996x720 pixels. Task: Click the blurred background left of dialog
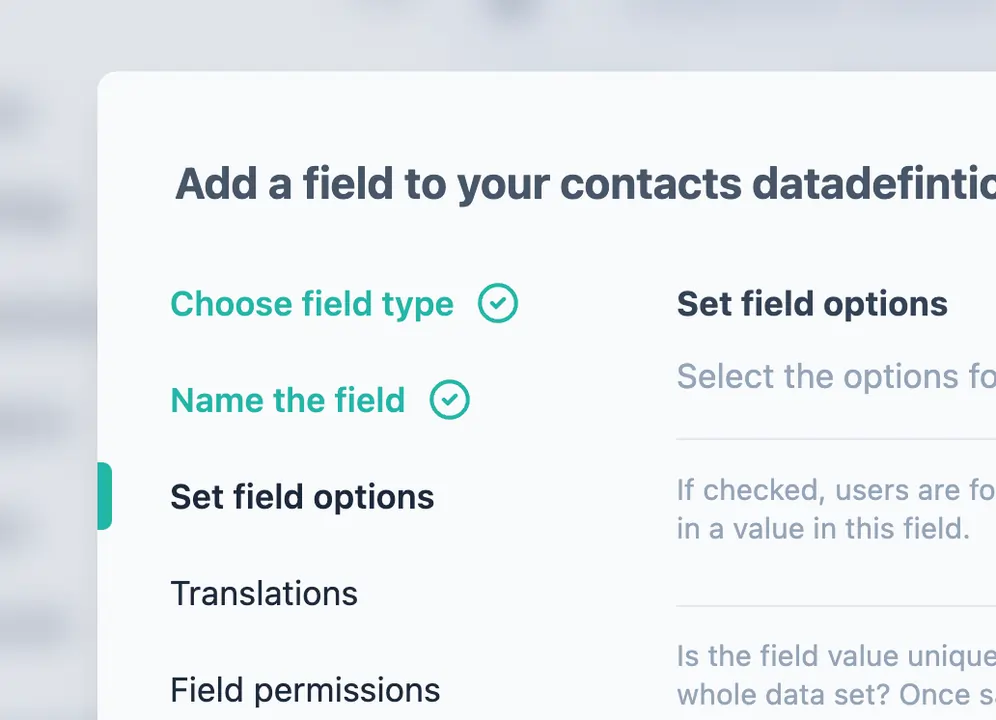pos(45,400)
